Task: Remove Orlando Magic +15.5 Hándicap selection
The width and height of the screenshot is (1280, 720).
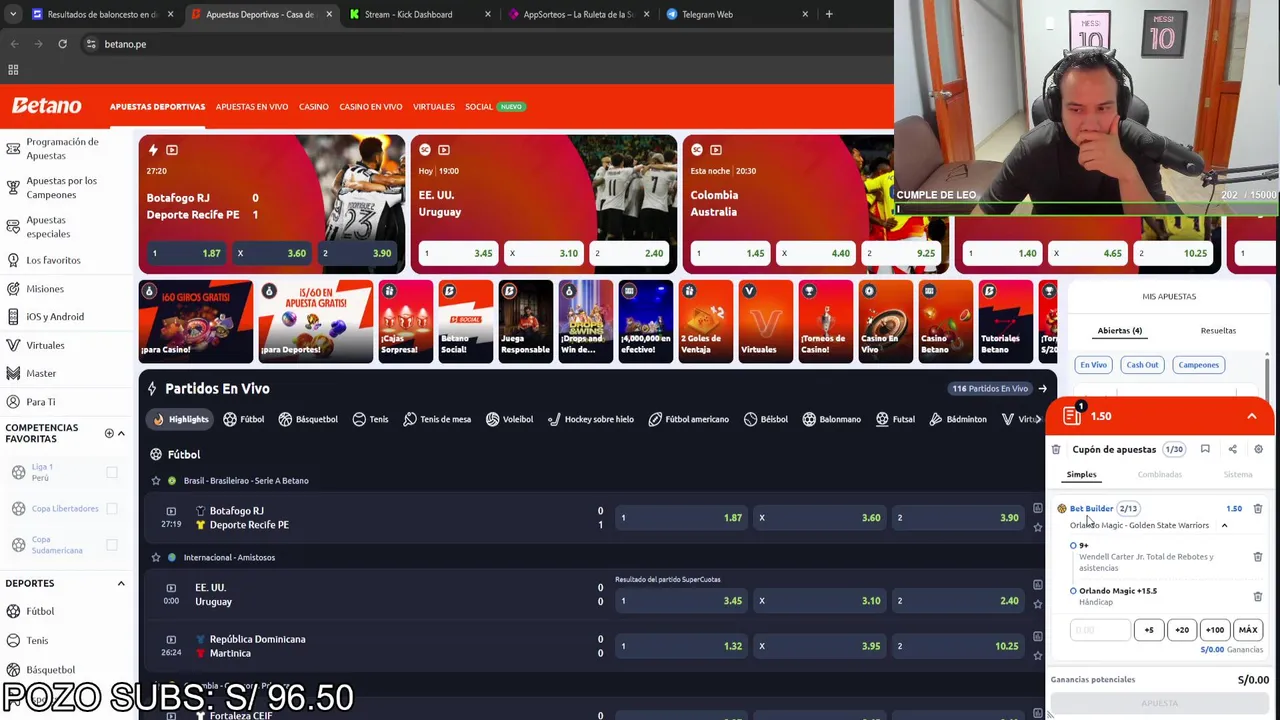Action: coord(1258,597)
